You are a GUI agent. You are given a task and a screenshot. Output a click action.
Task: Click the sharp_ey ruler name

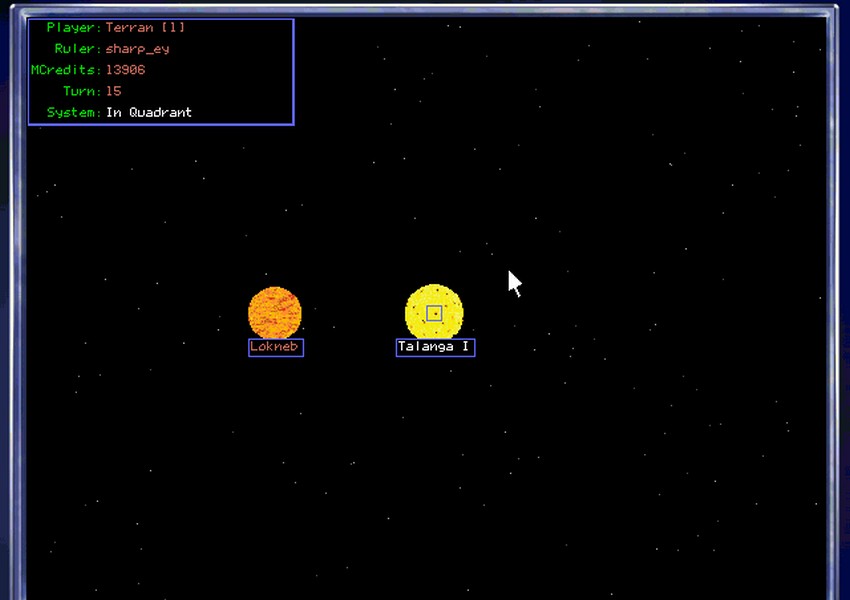pos(138,49)
